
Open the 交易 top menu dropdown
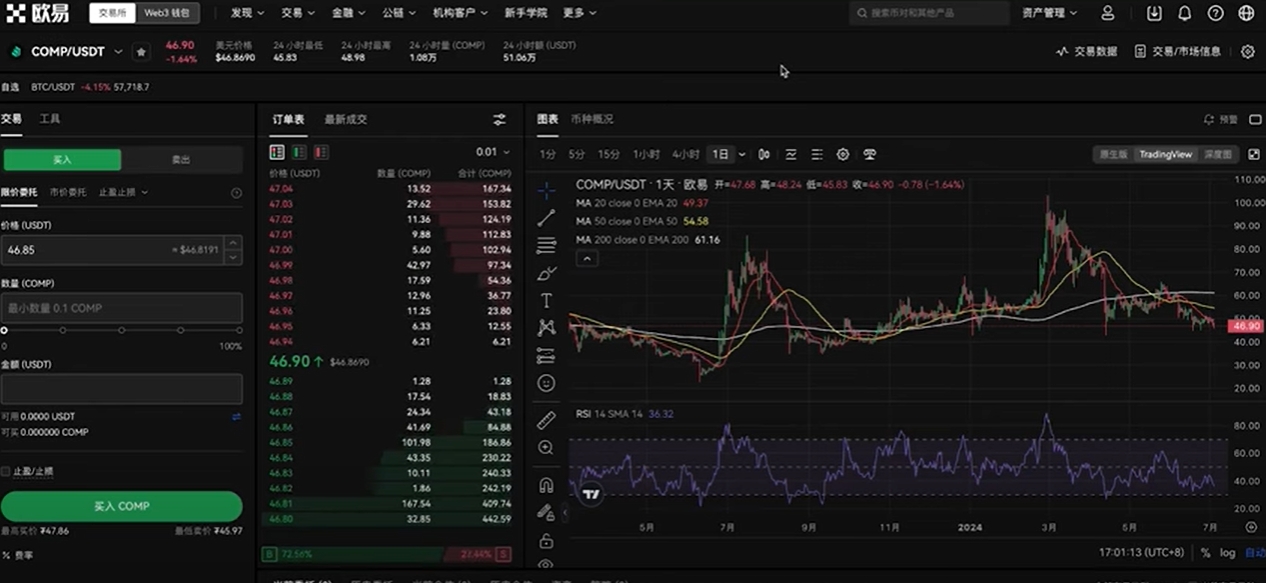coord(297,13)
